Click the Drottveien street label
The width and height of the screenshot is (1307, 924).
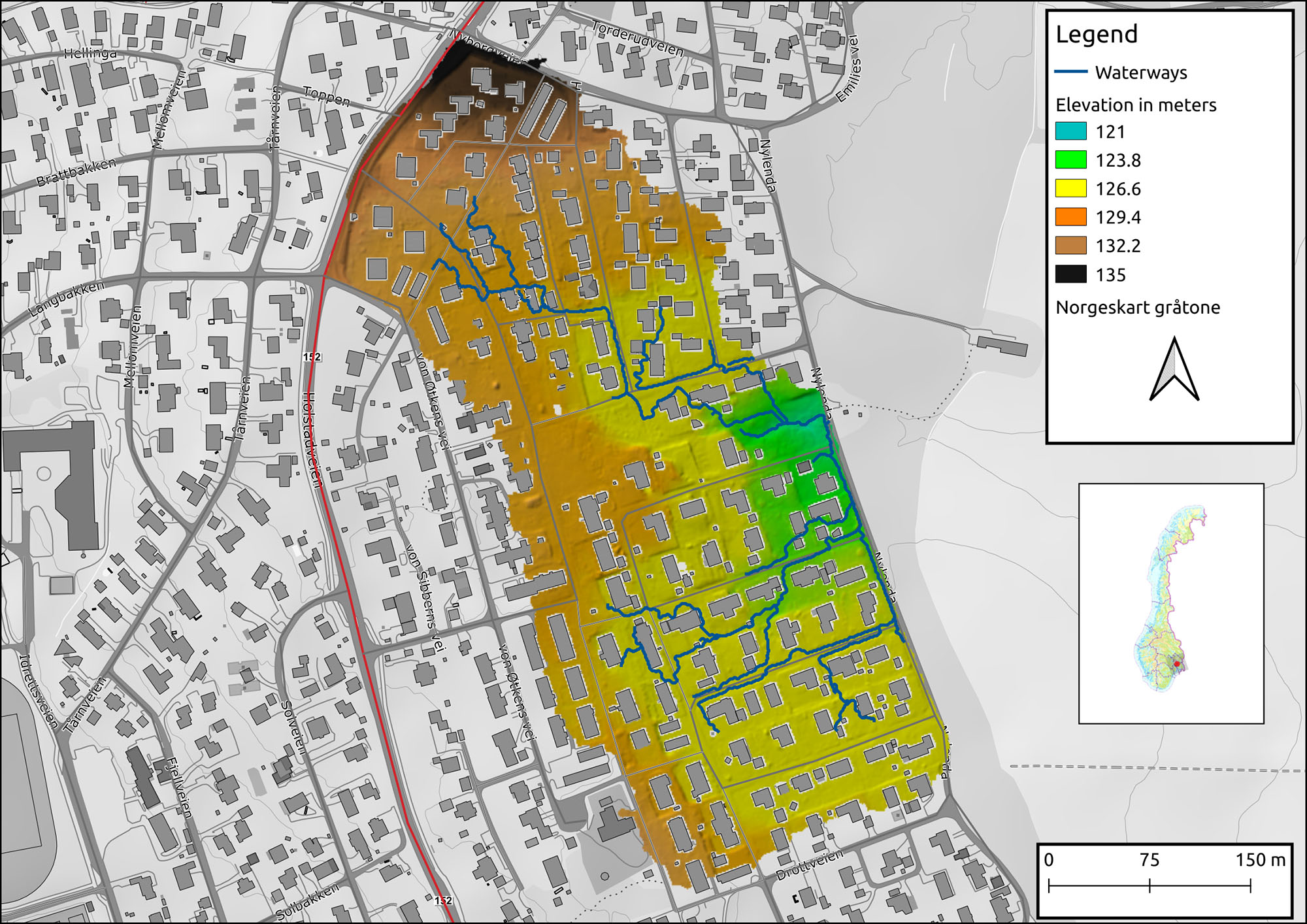pyautogui.click(x=809, y=866)
